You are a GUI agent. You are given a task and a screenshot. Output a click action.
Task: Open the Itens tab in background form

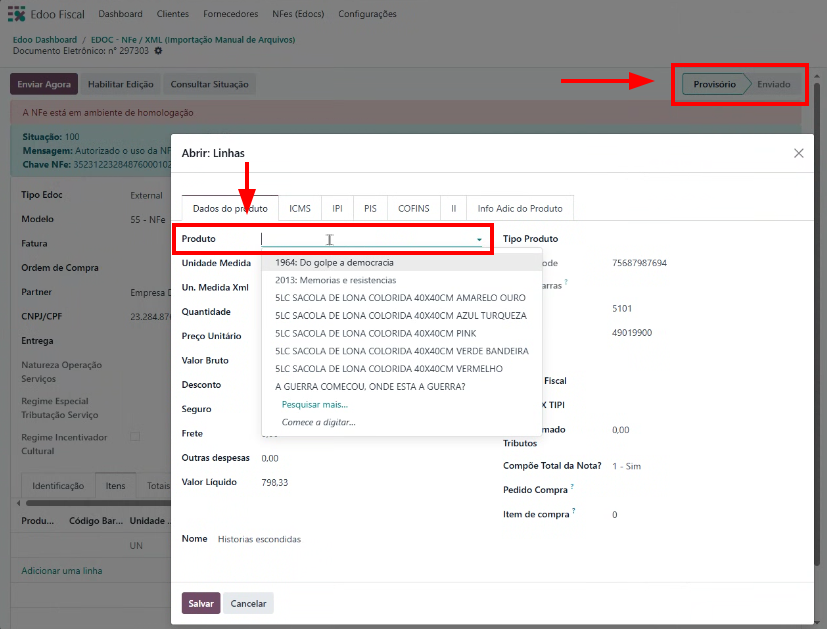(x=115, y=486)
